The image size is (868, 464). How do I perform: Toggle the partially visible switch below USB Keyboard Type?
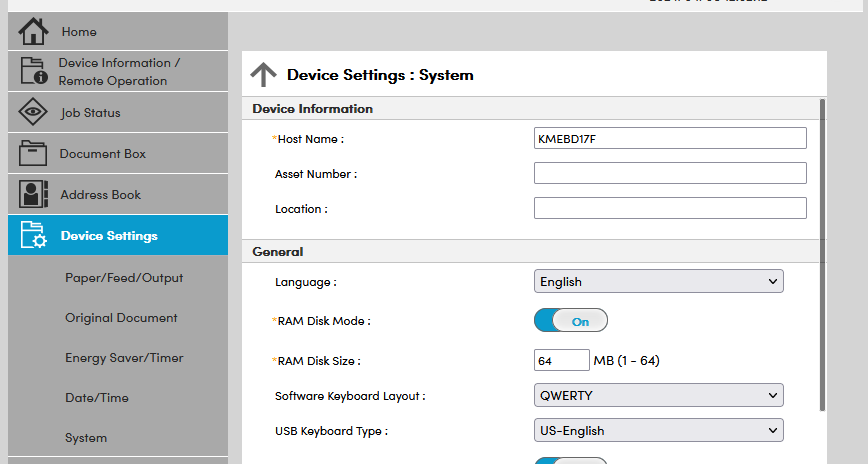(x=571, y=460)
